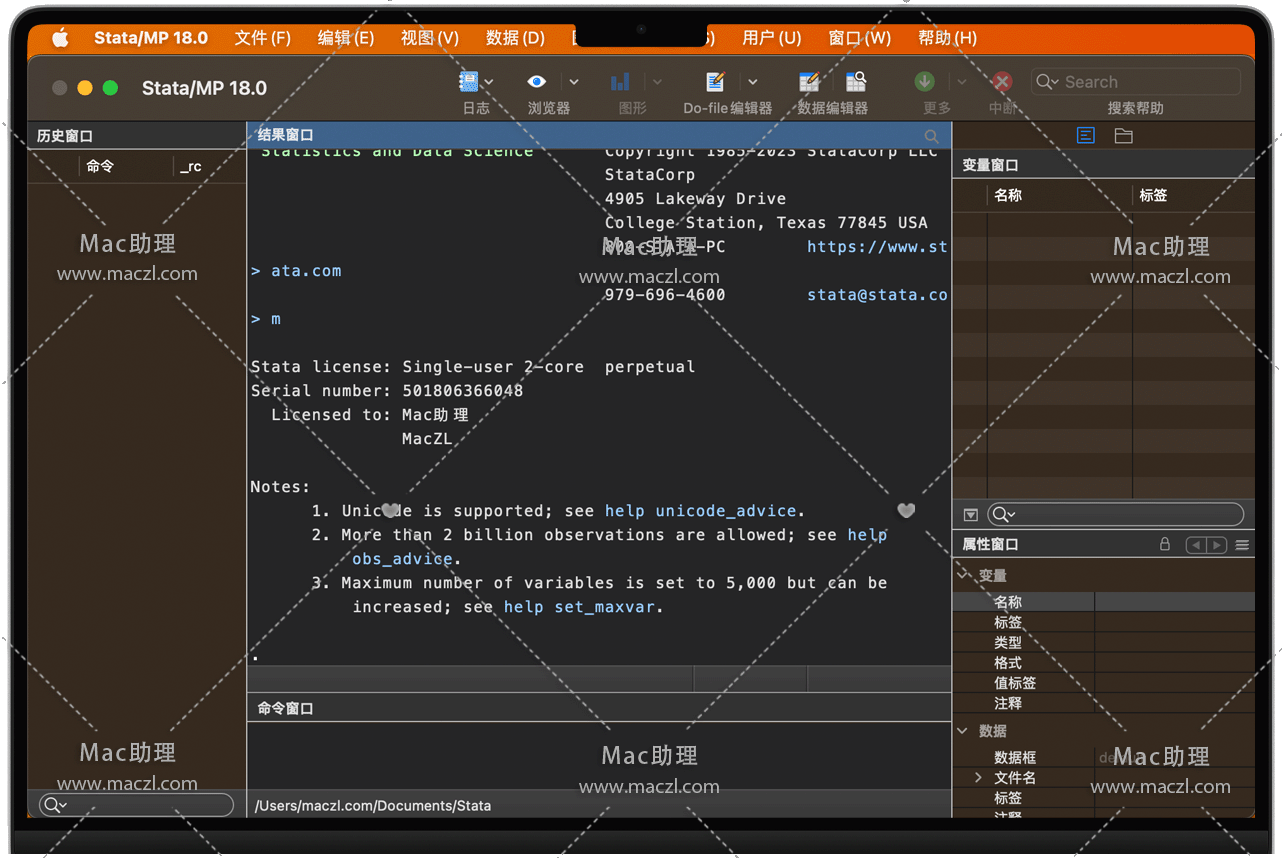Switch to the folder view icon above 变量窗口
The height and width of the screenshot is (858, 1282).
pyautogui.click(x=1124, y=136)
